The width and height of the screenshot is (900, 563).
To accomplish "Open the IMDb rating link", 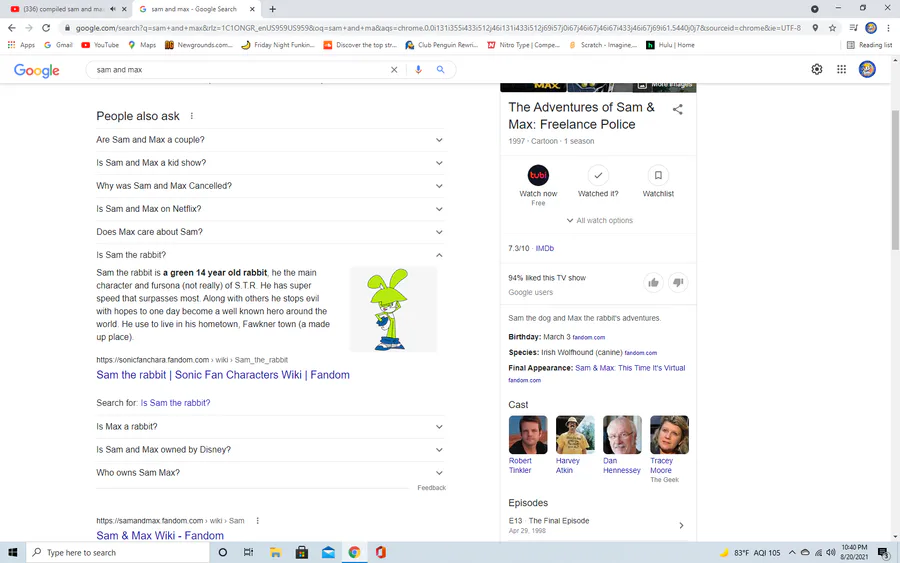I will tap(545, 249).
